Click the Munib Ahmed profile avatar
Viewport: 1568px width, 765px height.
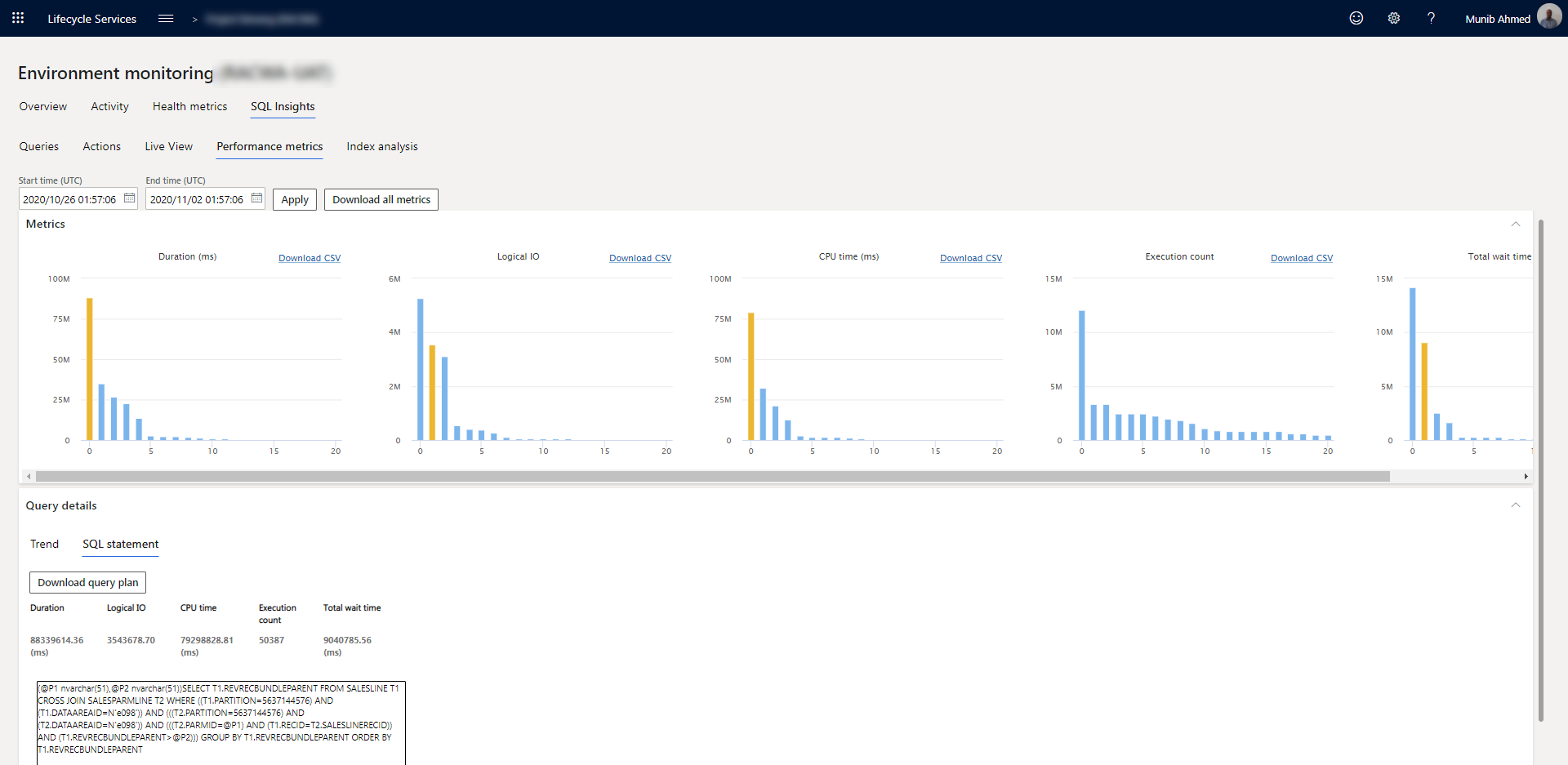pyautogui.click(x=1549, y=16)
